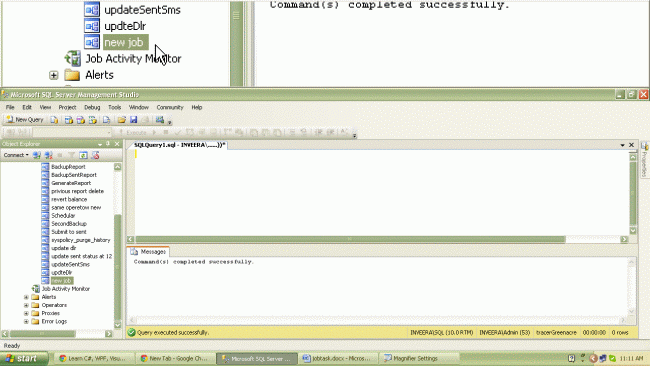
Task: Select the GenerateReport job
Action: coord(71,183)
